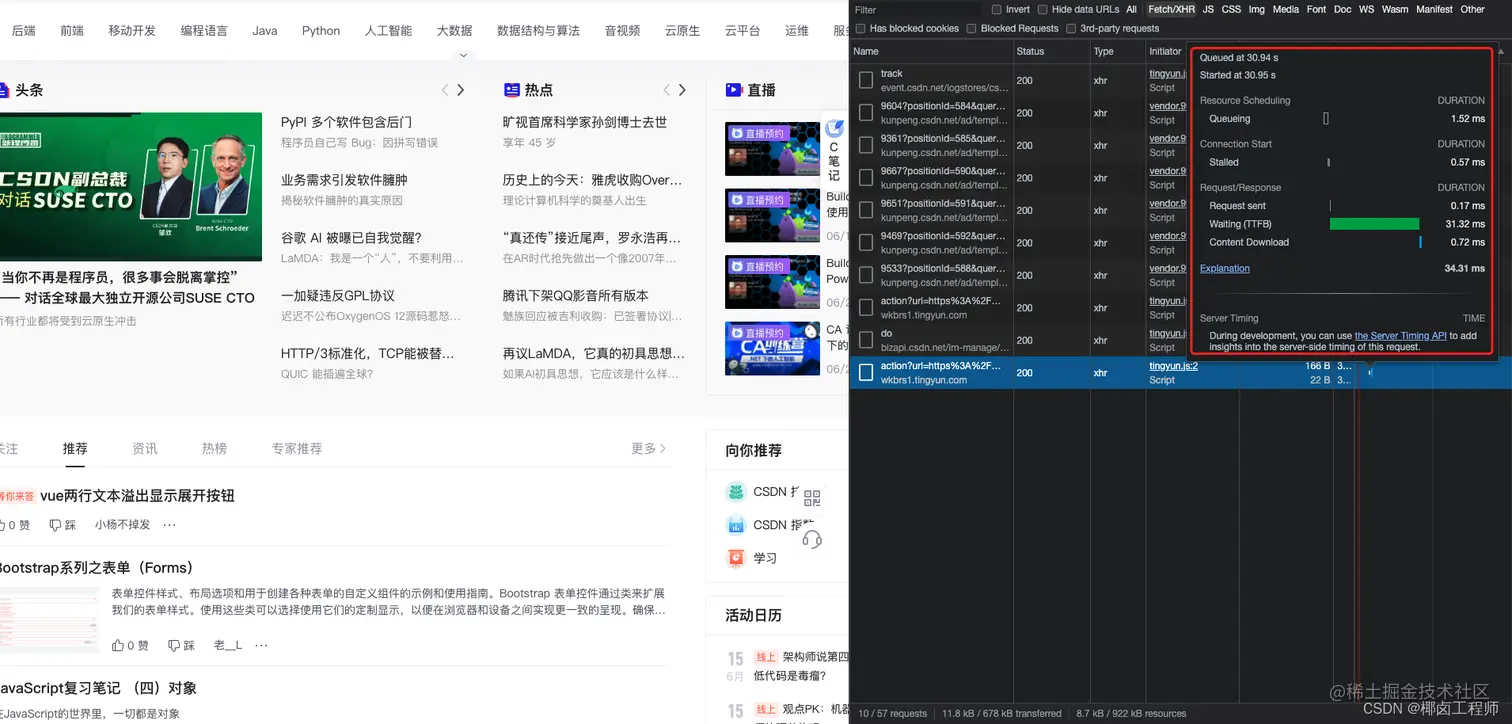Select row icon of the do request
Viewport: 1512px width, 724px height.
(x=866, y=340)
